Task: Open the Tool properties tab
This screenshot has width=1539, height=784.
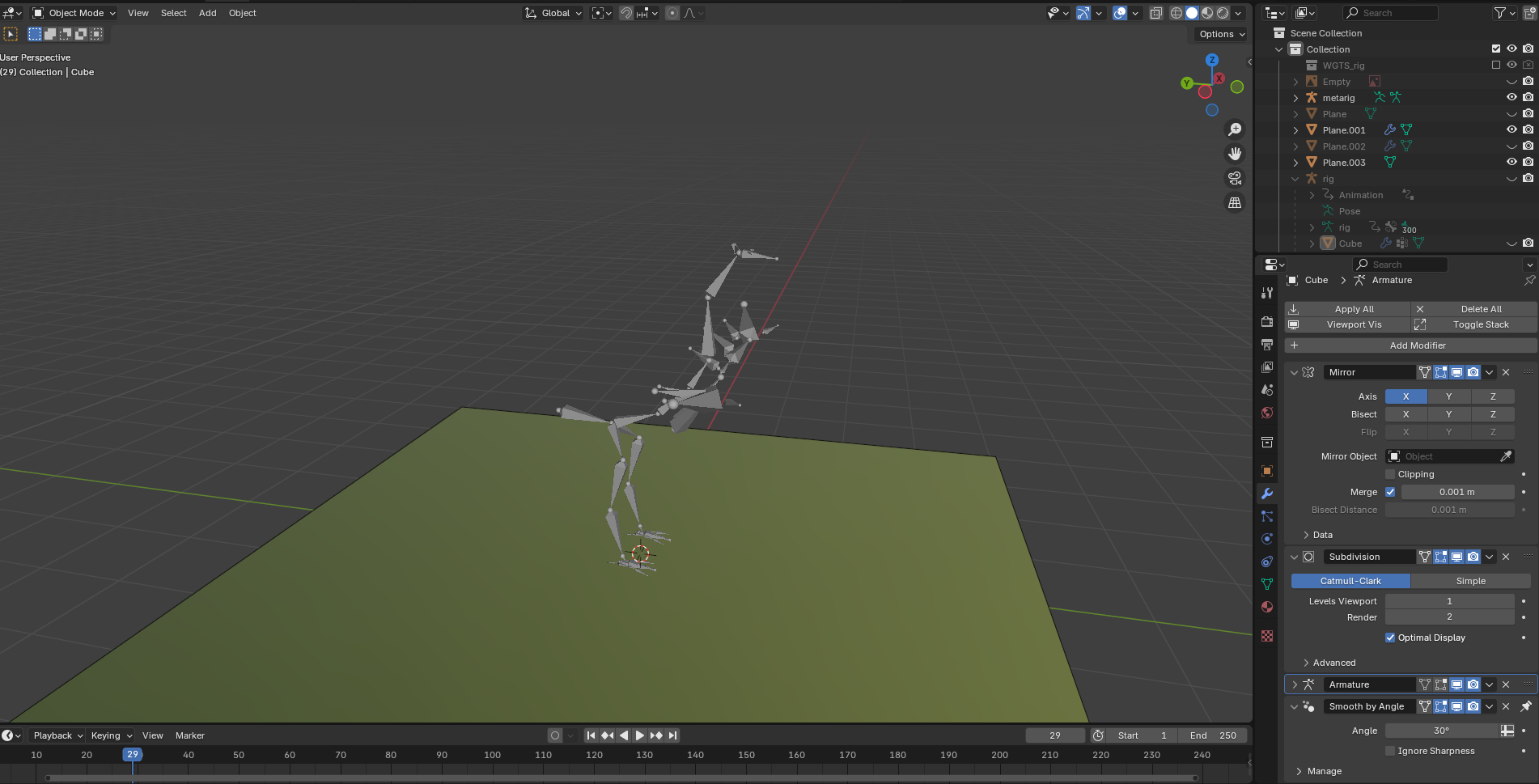Action: (1267, 293)
